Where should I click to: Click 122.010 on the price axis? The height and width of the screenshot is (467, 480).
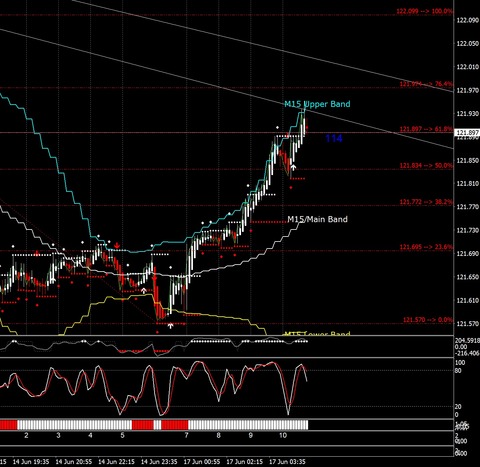click(467, 67)
